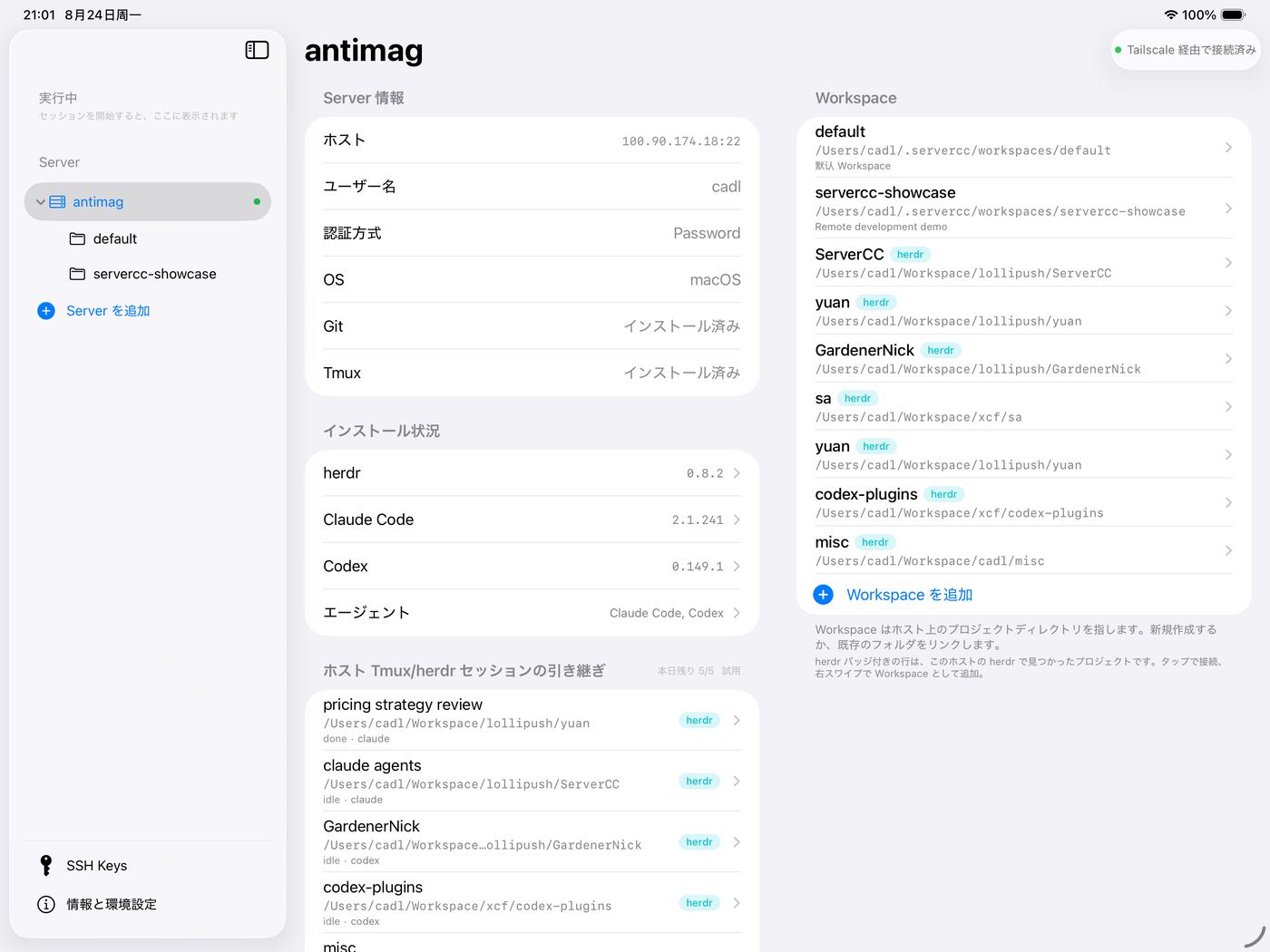
Task: Click the info icon for 情報と環境設定
Action: coord(46,905)
